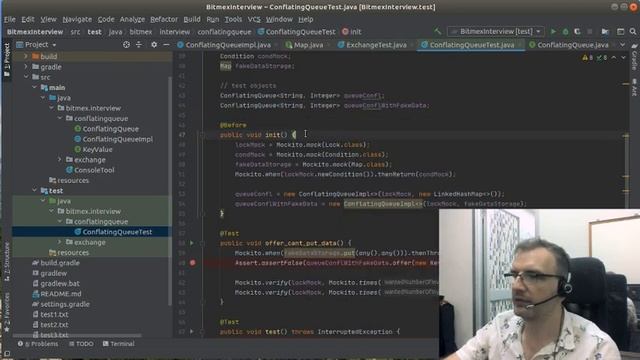Collapse the test folder
The image size is (640, 360).
(35, 191)
